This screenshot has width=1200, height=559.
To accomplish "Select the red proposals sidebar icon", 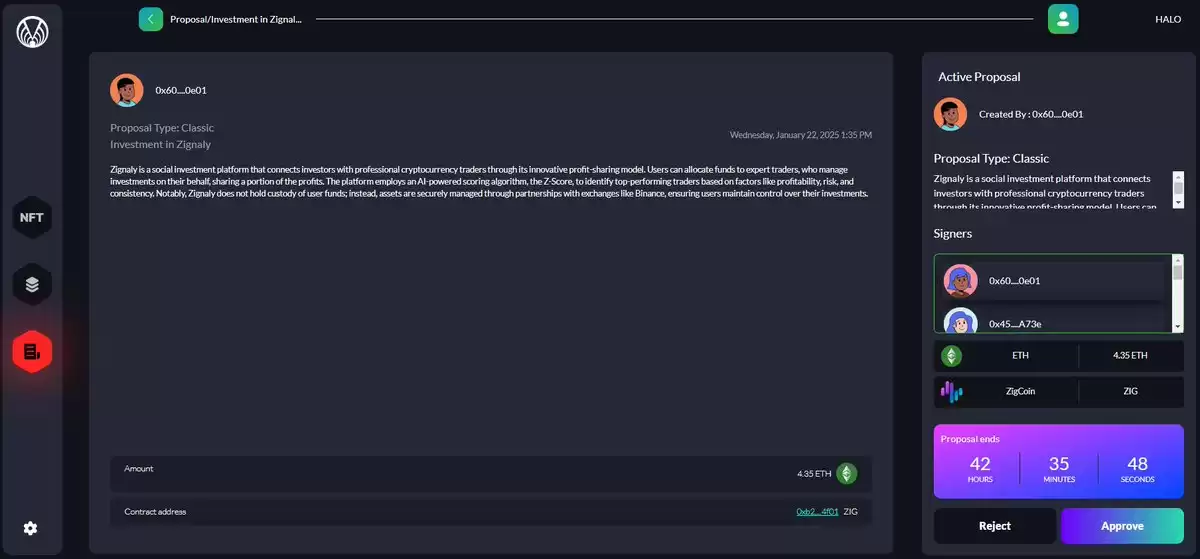I will pos(32,352).
